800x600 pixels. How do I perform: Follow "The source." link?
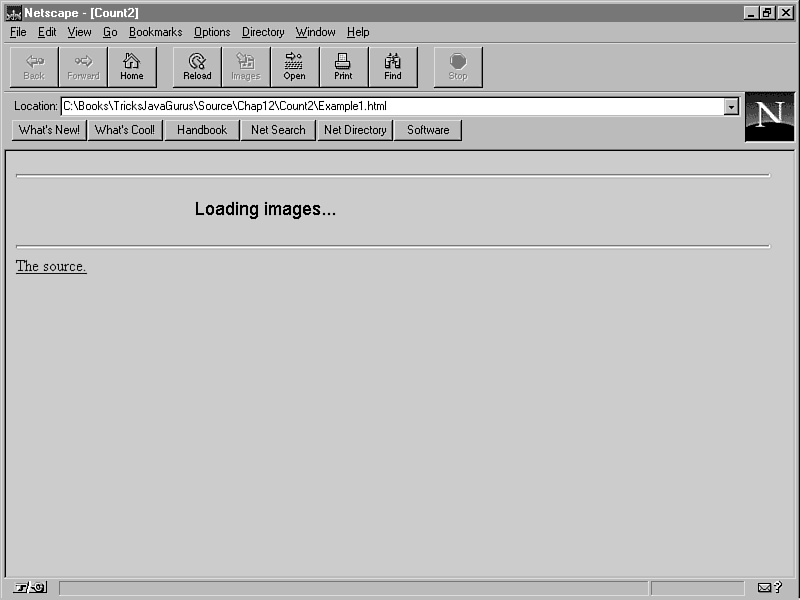click(51, 266)
